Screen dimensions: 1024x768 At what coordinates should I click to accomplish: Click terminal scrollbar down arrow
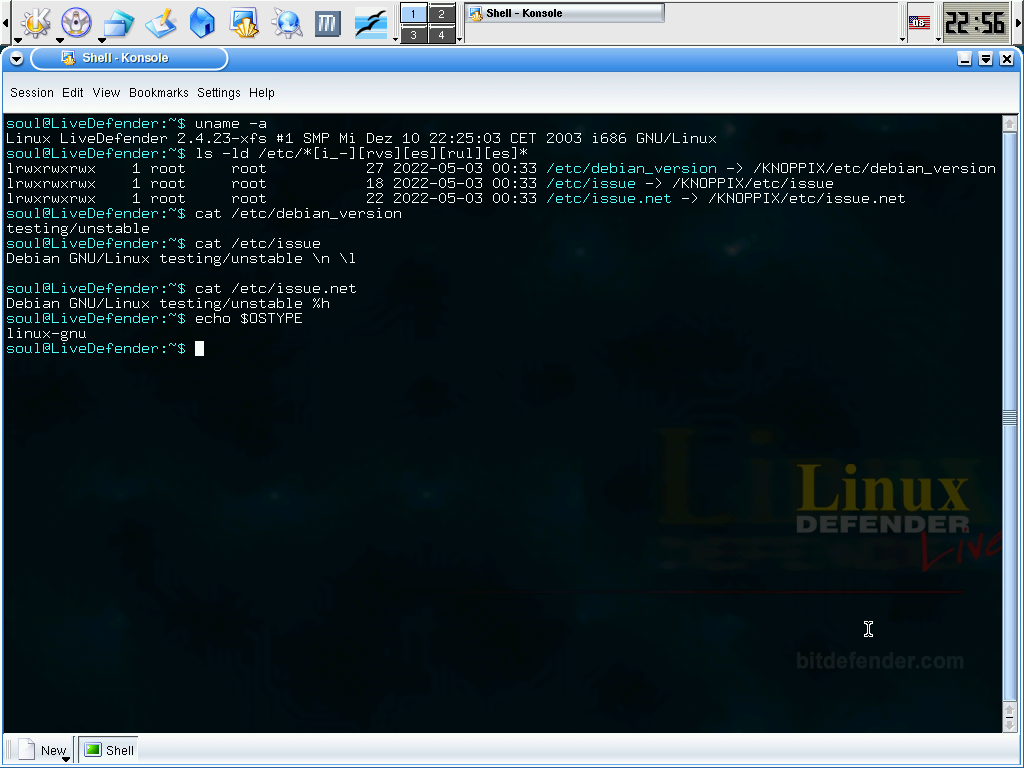1009,724
